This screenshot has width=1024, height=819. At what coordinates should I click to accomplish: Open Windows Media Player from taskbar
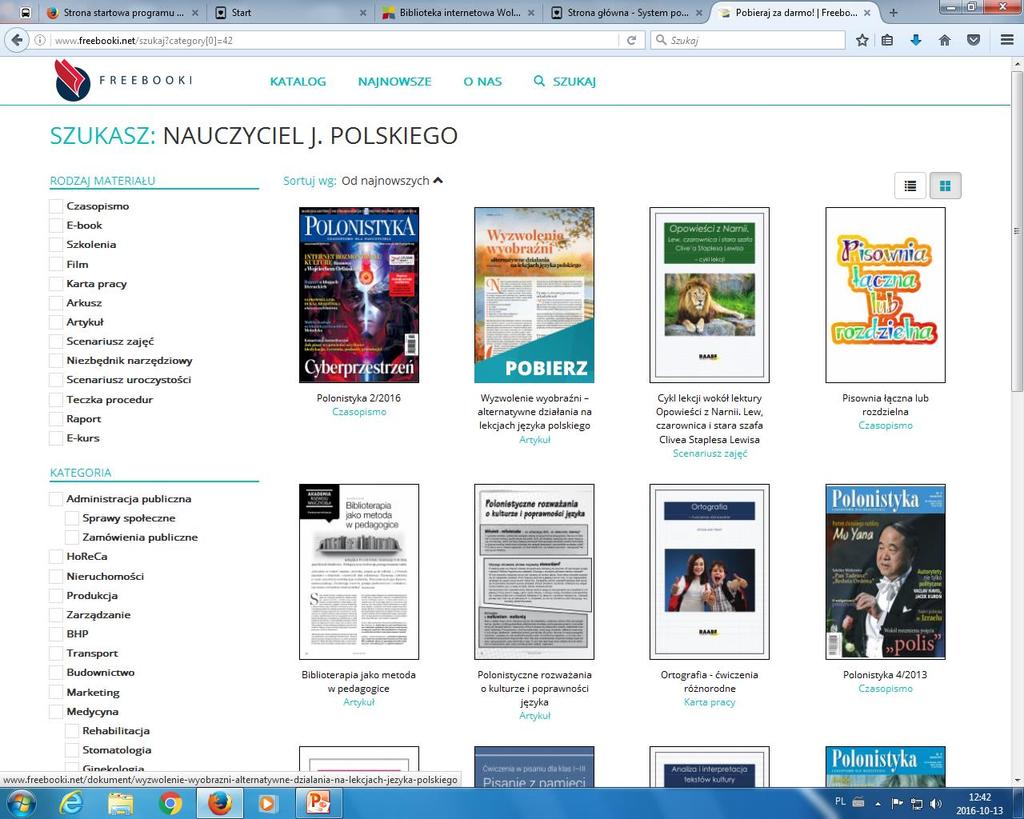tap(266, 803)
